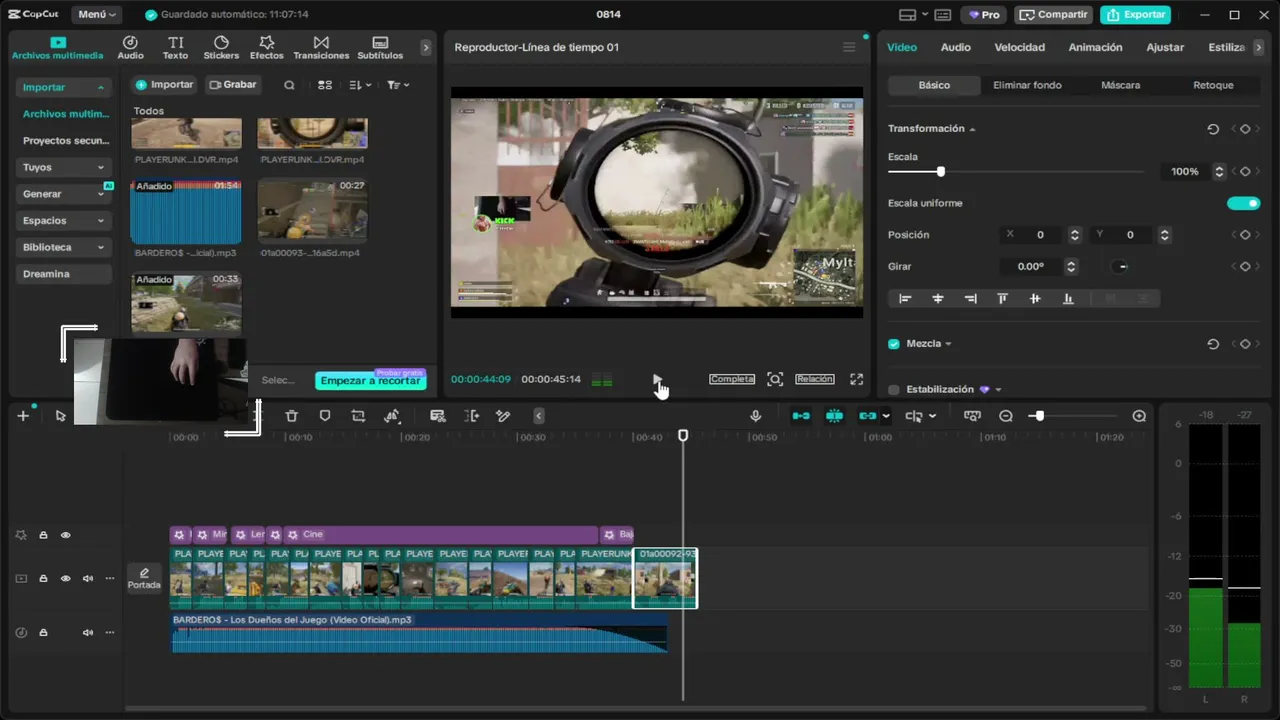Open the player full screen view
Image resolution: width=1280 pixels, height=720 pixels.
point(856,379)
